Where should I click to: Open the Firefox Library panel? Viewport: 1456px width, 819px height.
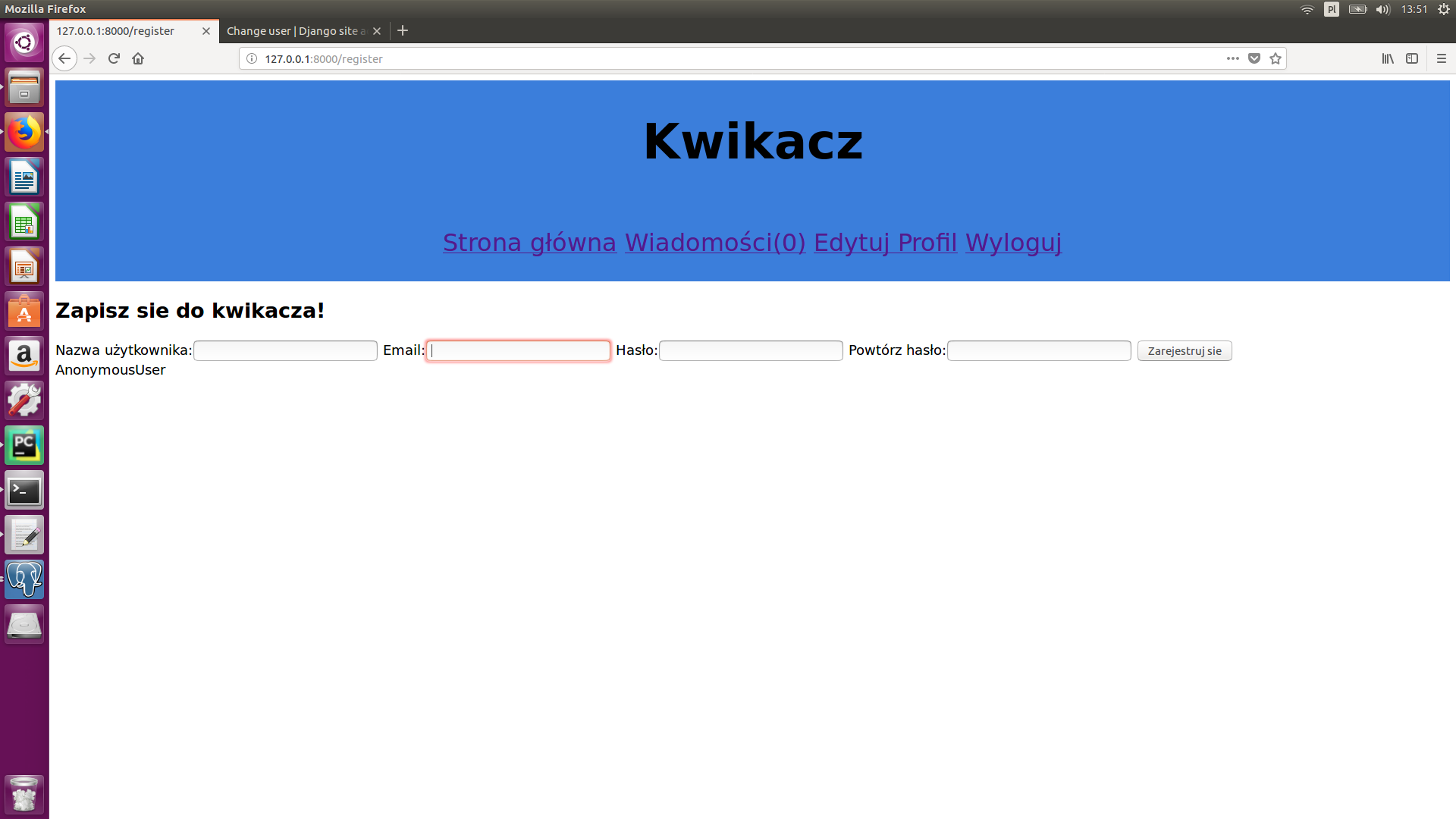[x=1389, y=58]
